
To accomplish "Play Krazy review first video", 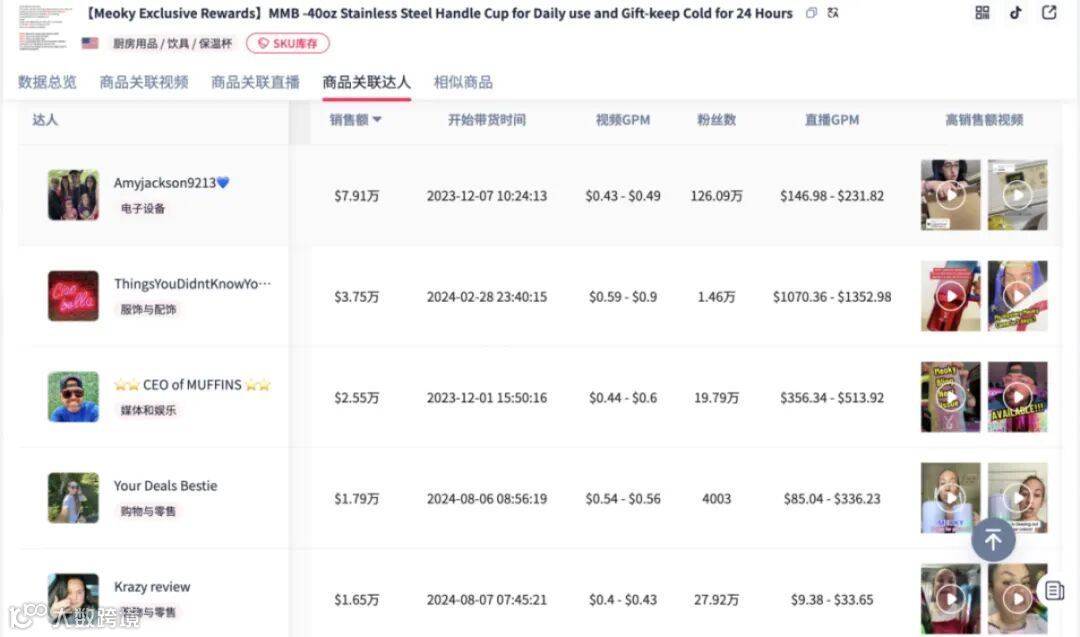I will [951, 598].
